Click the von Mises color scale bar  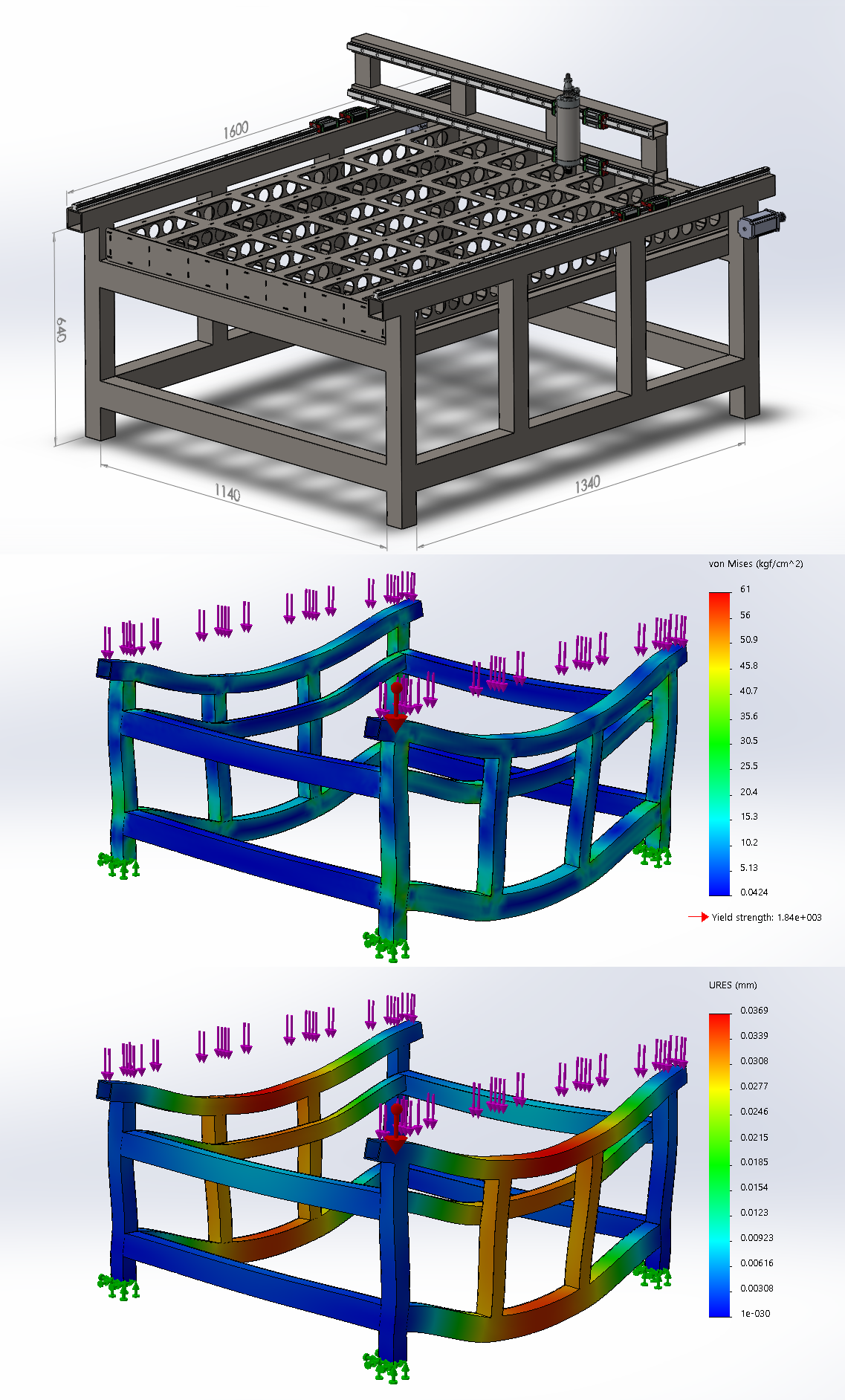pos(719,744)
